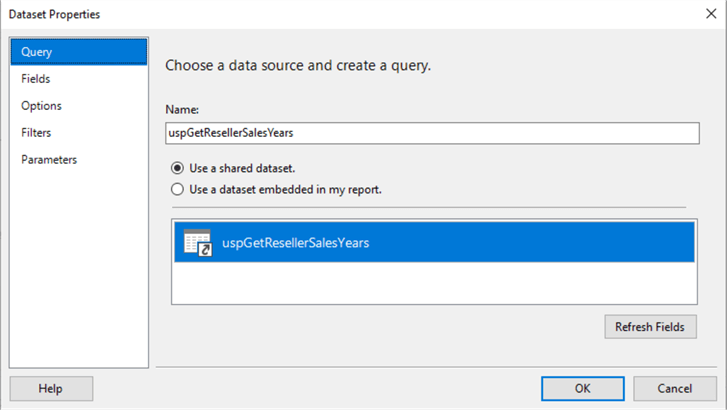
Task: Open the Query page
Action: pyautogui.click(x=79, y=52)
